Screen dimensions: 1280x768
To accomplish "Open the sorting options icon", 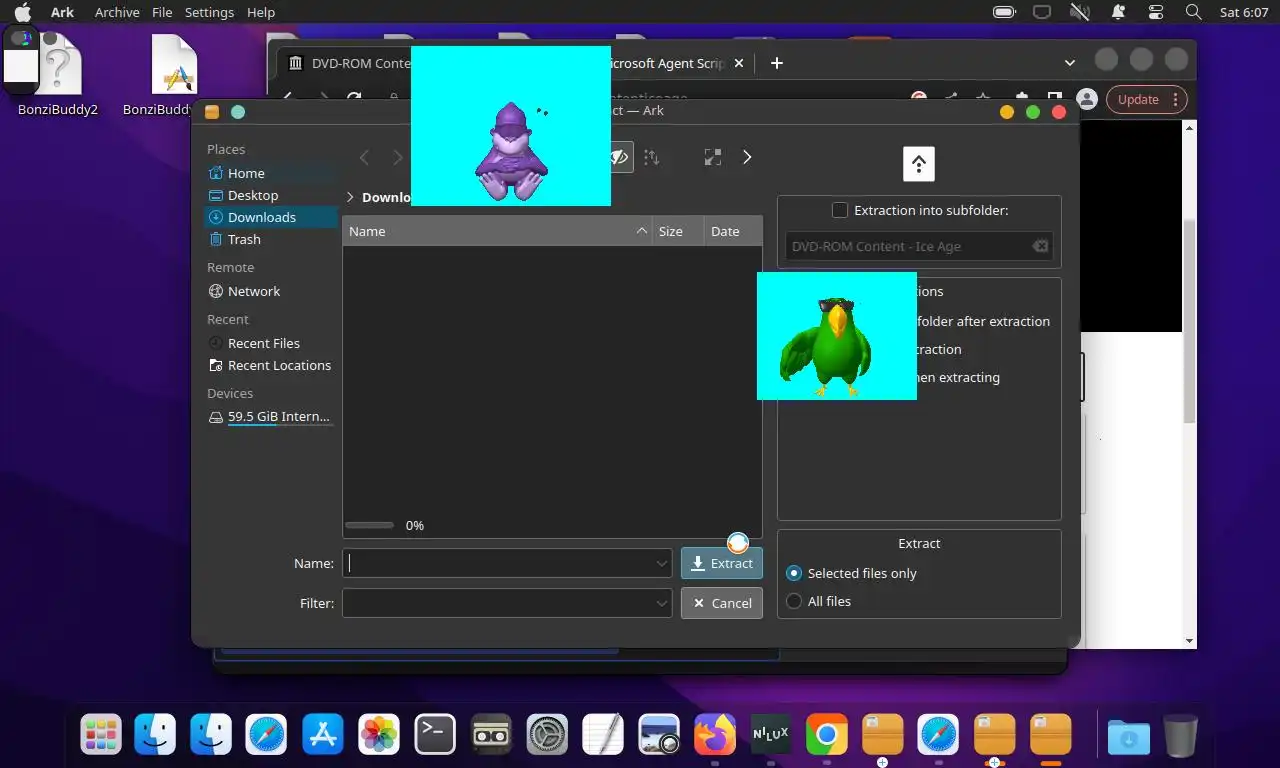I will pyautogui.click(x=651, y=157).
